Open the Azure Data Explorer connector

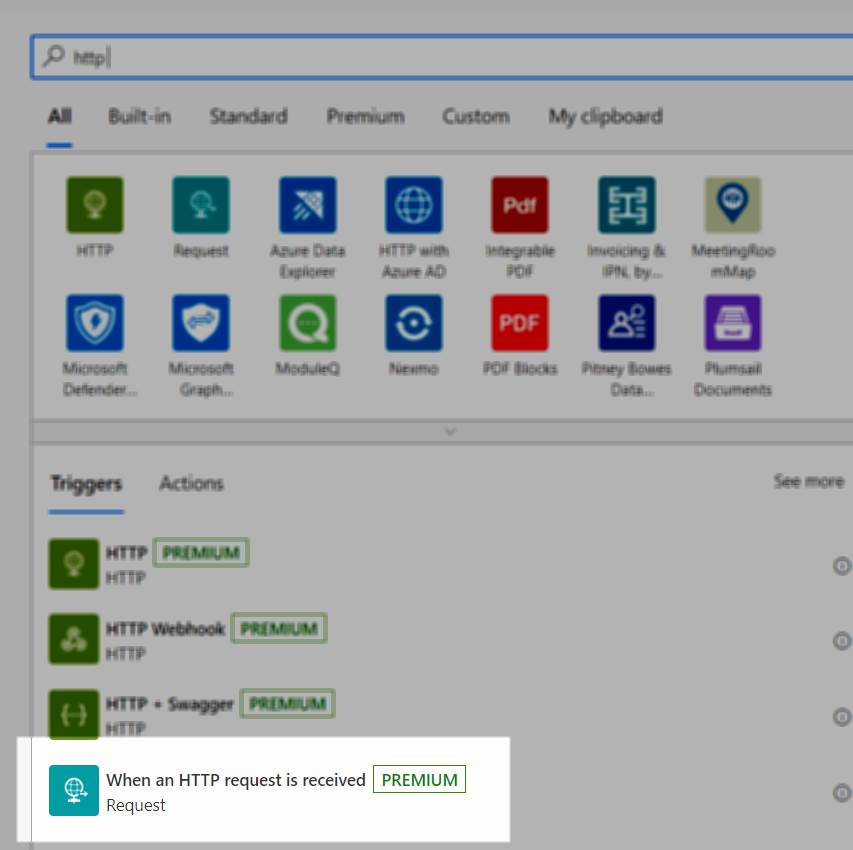tap(307, 206)
